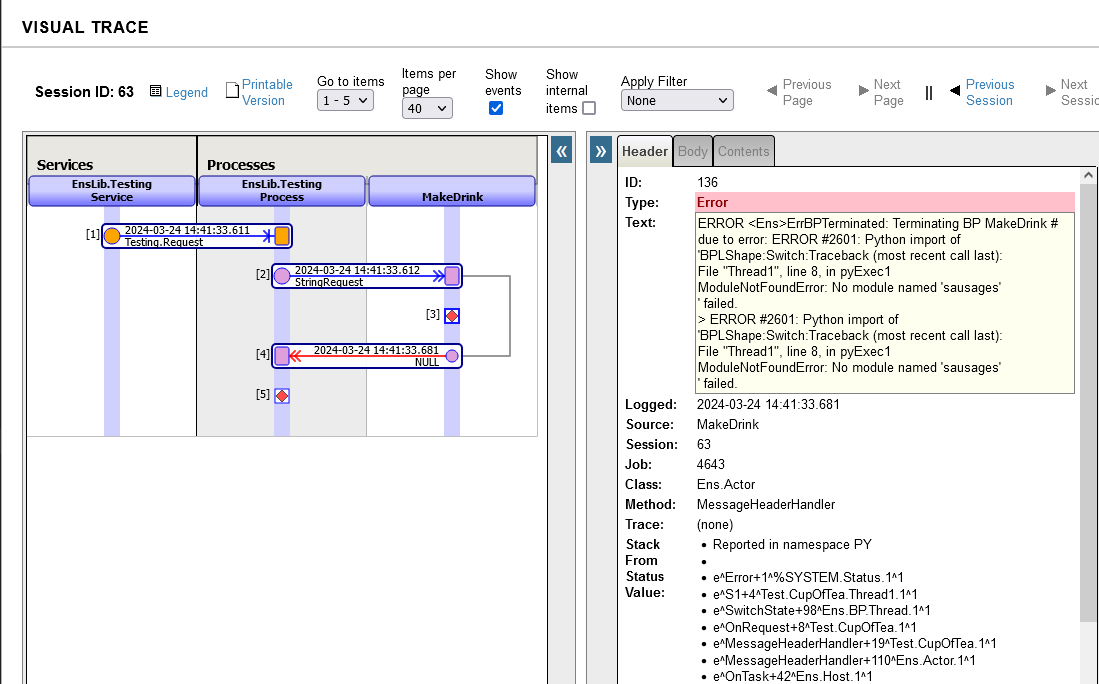This screenshot has height=684, width=1099.
Task: Collapse the diagram pane with left chevrons
Action: [562, 151]
